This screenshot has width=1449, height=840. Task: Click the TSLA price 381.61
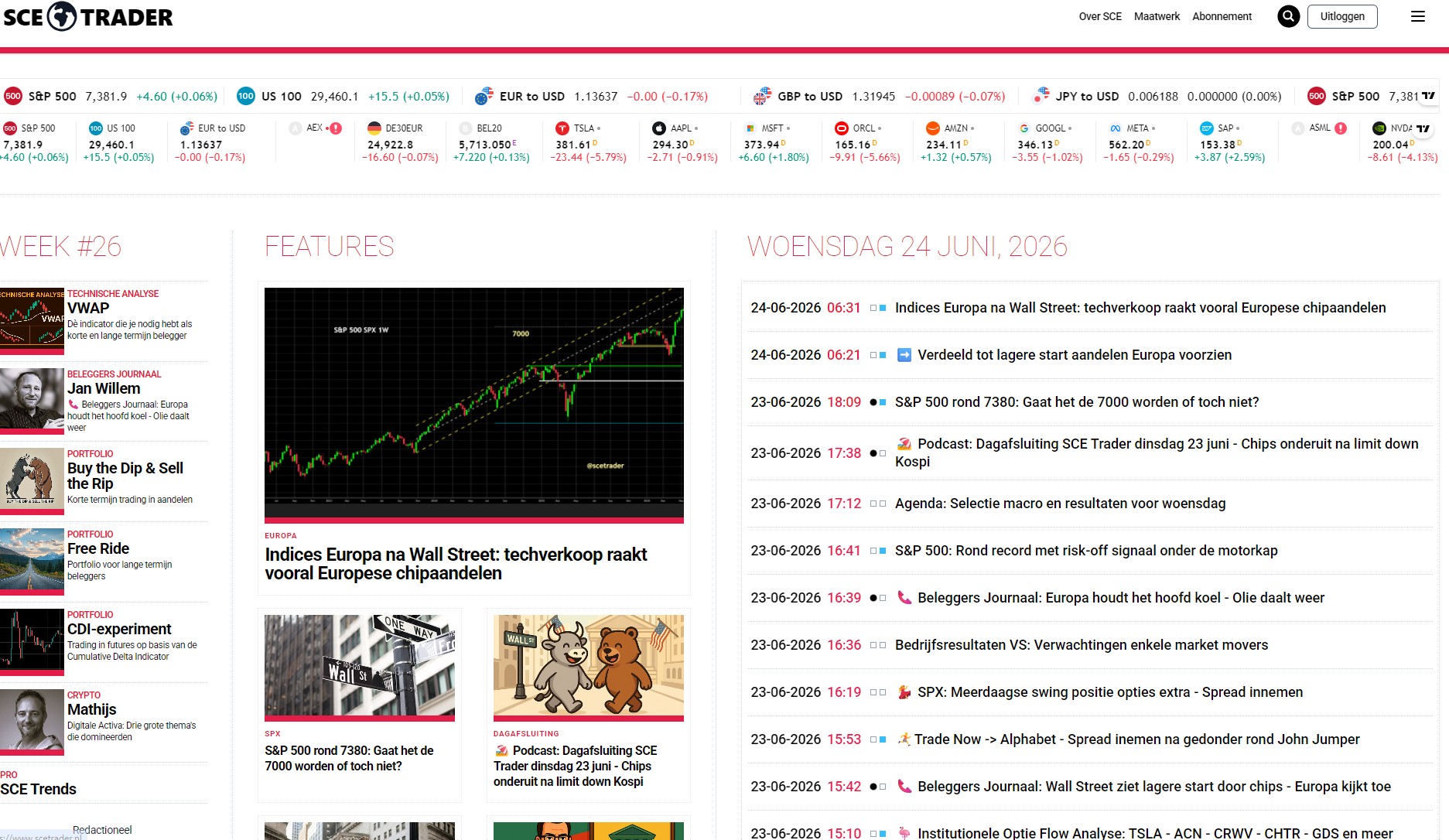(573, 145)
